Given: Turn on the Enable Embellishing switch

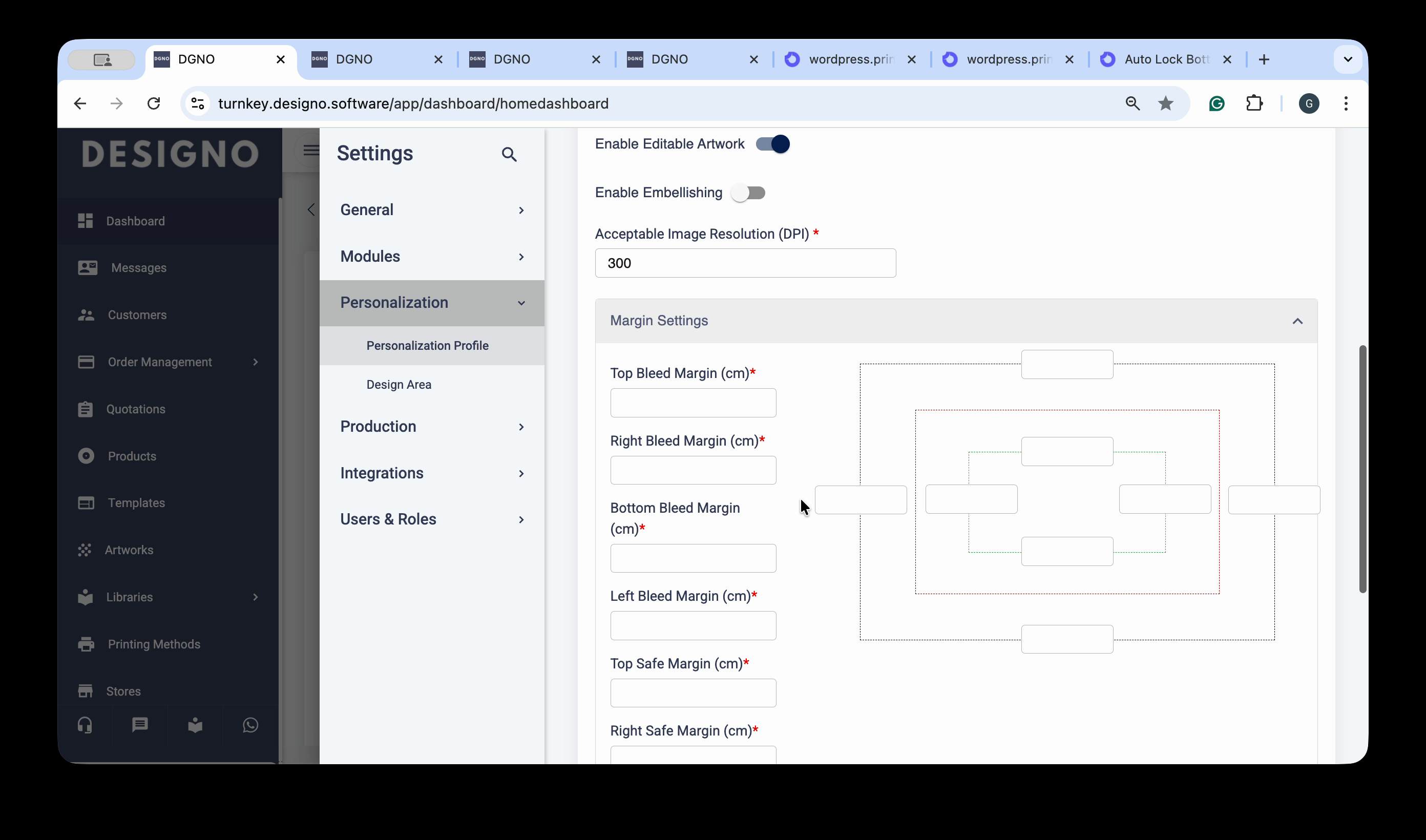Looking at the screenshot, I should [747, 193].
